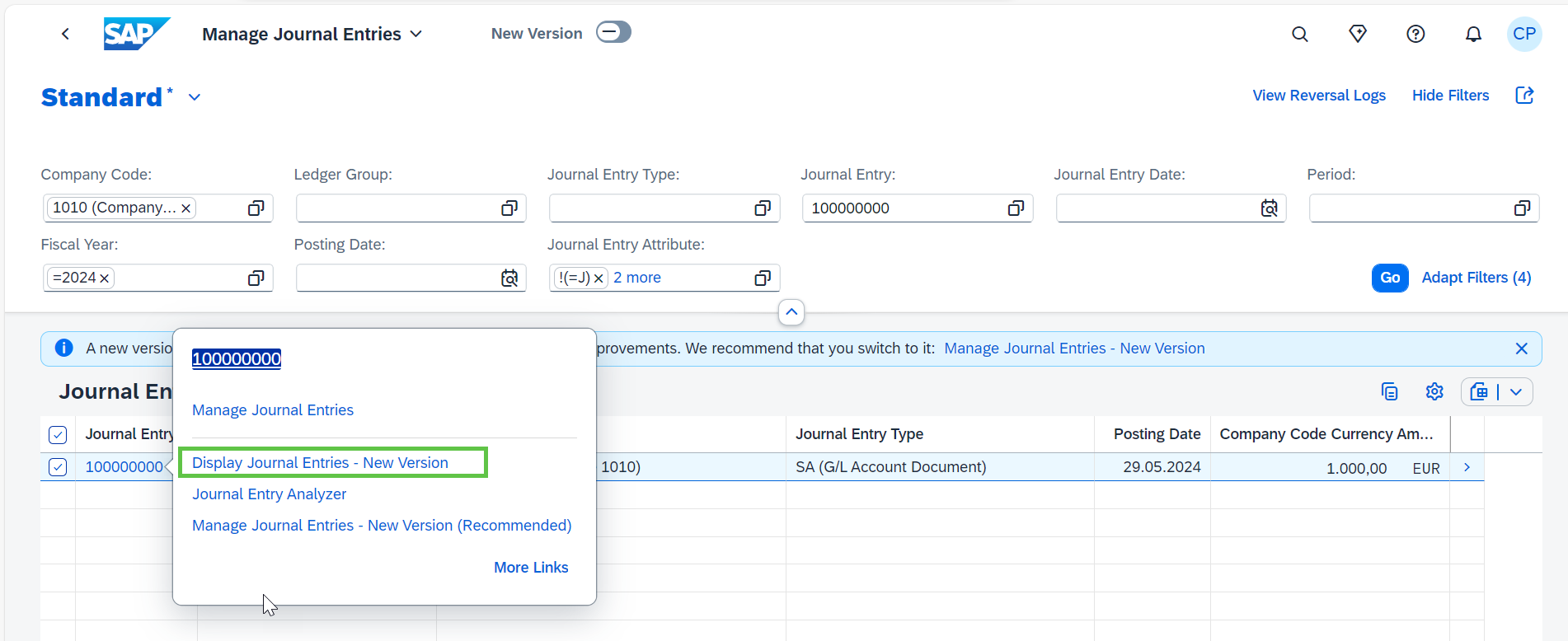This screenshot has width=1568, height=641.
Task: Remove the 1010 Company token
Action: (x=186, y=208)
